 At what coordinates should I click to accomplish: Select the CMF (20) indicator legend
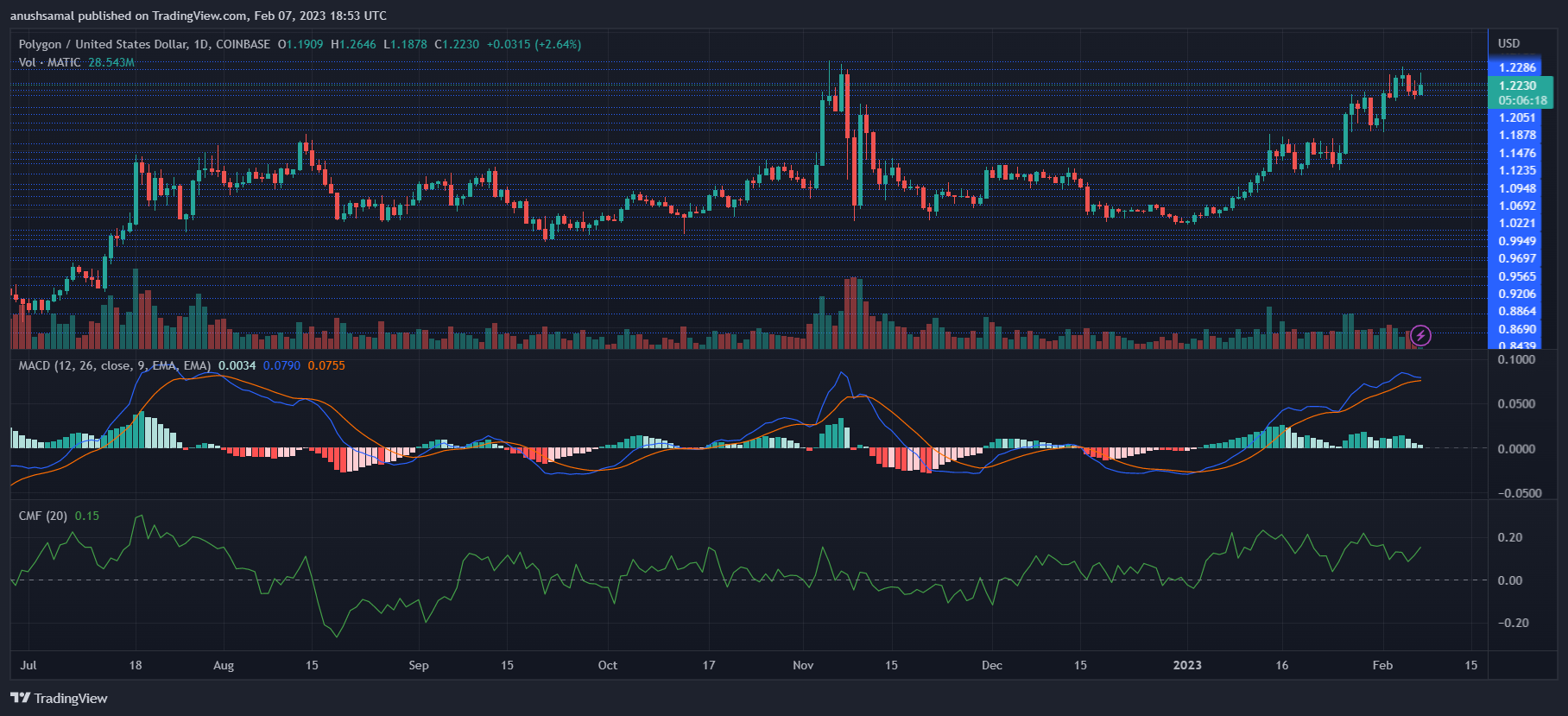point(43,516)
